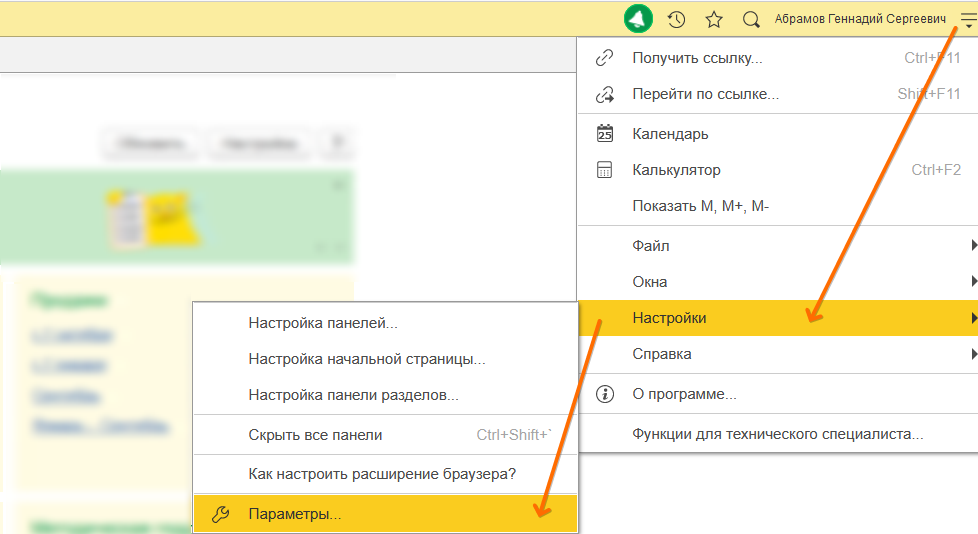Open the Окна submenu
Image resolution: width=978 pixels, height=534 pixels.
pyautogui.click(x=778, y=282)
